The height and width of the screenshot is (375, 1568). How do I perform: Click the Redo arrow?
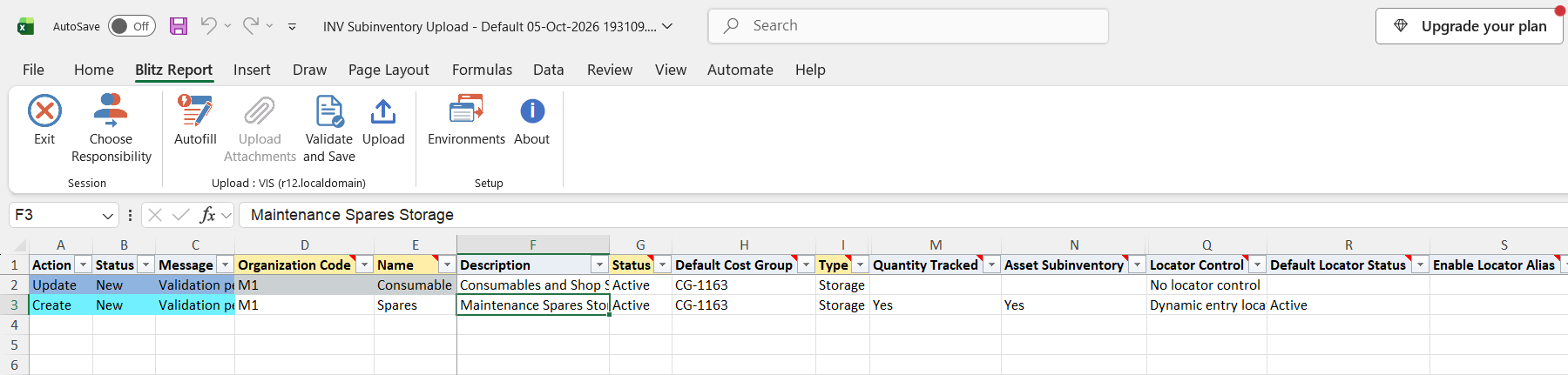click(250, 26)
